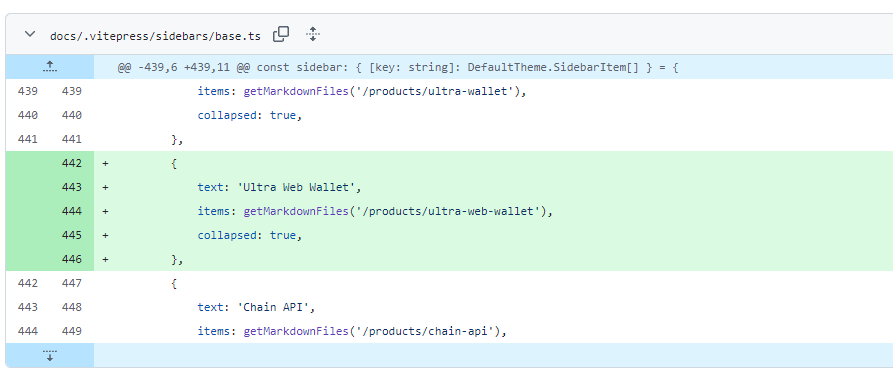893x379 pixels.
Task: Click new line number 446 of added line
Action: (72, 259)
